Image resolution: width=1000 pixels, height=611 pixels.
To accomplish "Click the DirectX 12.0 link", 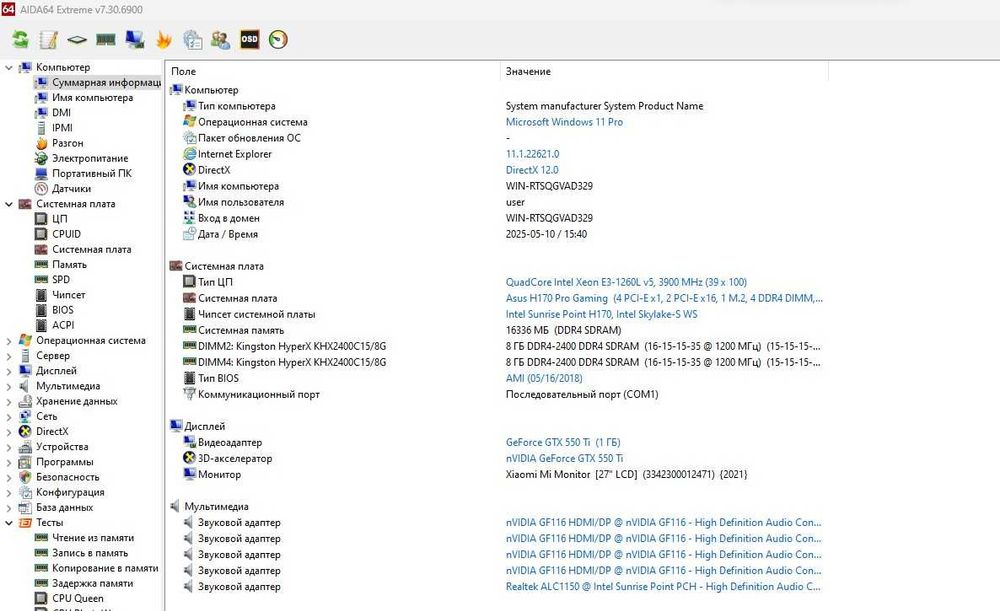I will [x=532, y=170].
